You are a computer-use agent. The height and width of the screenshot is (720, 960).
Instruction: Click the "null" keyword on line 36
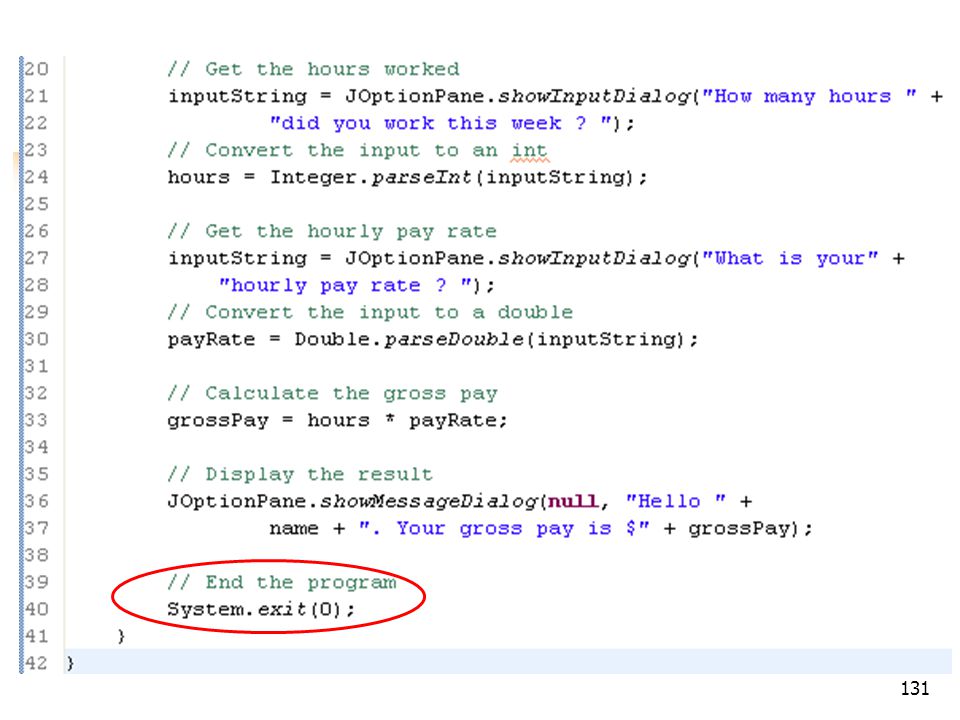click(x=572, y=501)
